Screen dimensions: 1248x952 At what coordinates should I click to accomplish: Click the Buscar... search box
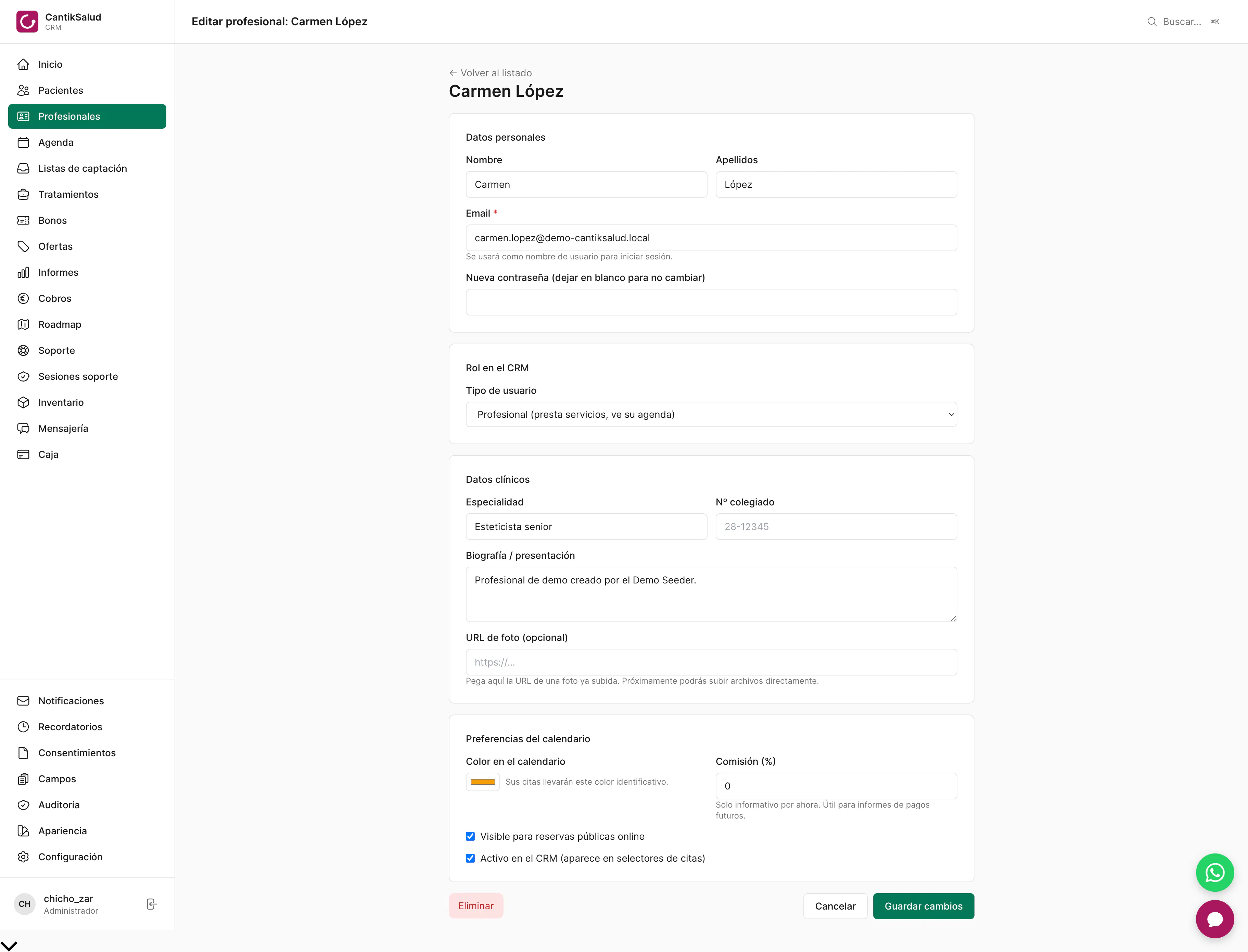point(1183,22)
